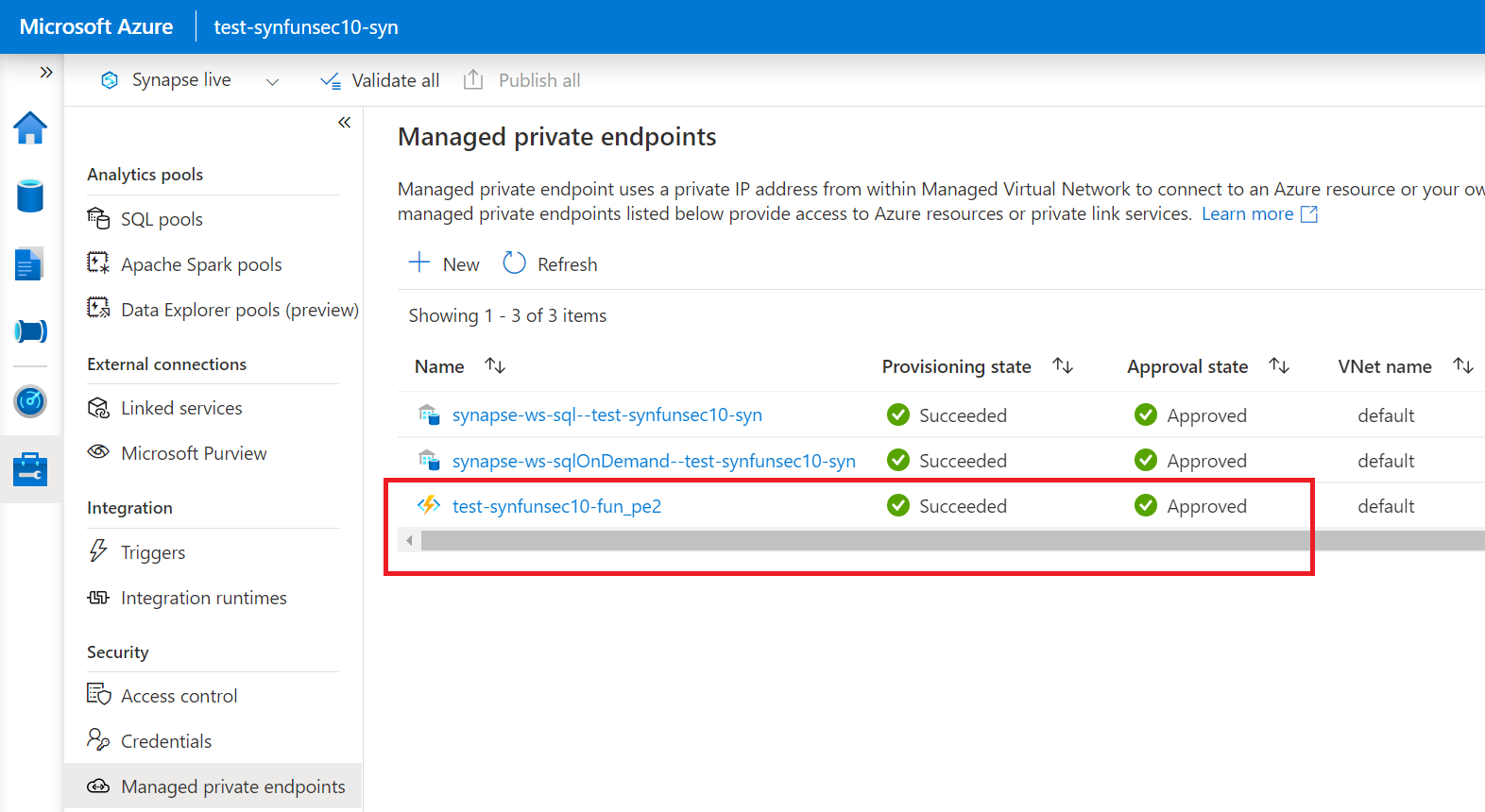Open the Integrate hub pipeline icon
The width and height of the screenshot is (1485, 812).
tap(30, 331)
